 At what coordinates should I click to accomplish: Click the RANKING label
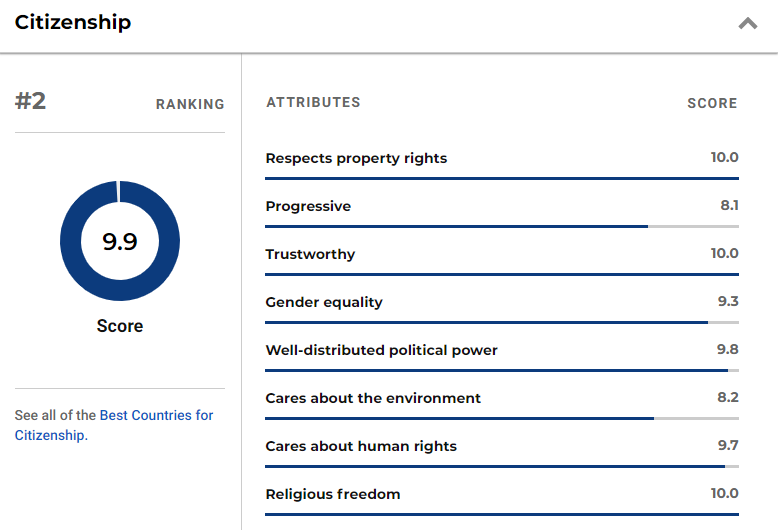(x=190, y=104)
